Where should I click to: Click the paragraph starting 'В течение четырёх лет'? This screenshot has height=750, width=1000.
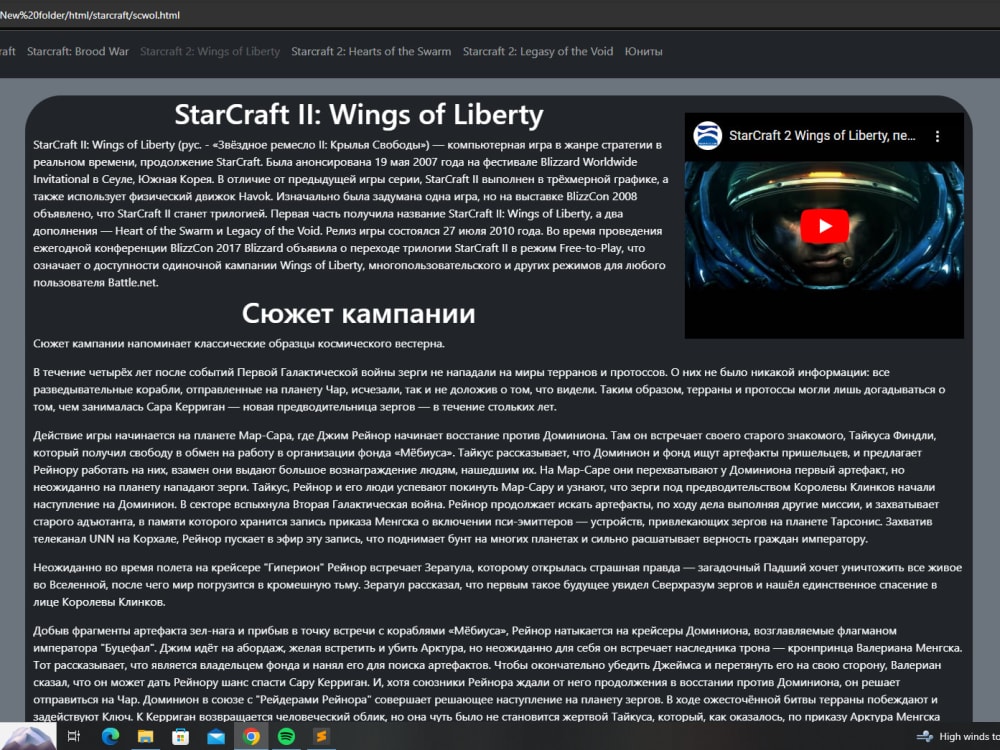point(489,390)
